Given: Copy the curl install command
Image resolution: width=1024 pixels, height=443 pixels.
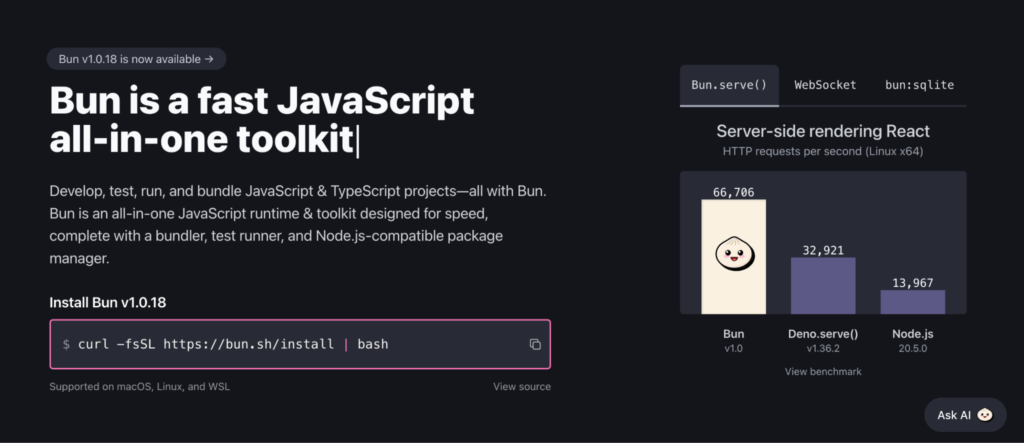Looking at the screenshot, I should pyautogui.click(x=535, y=344).
